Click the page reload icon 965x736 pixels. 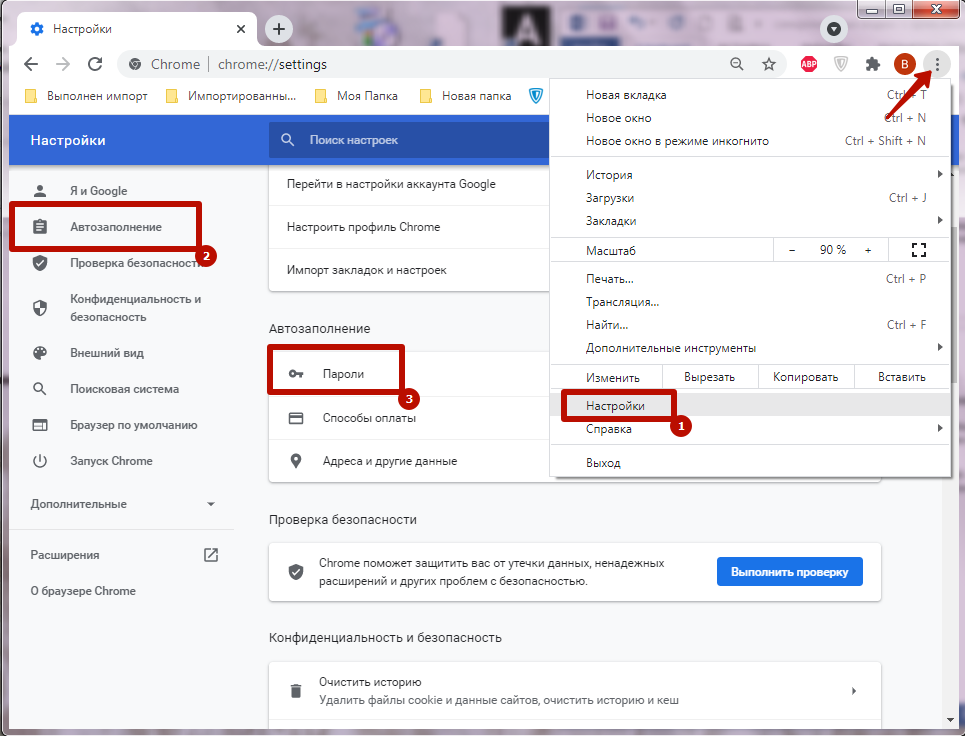[95, 64]
